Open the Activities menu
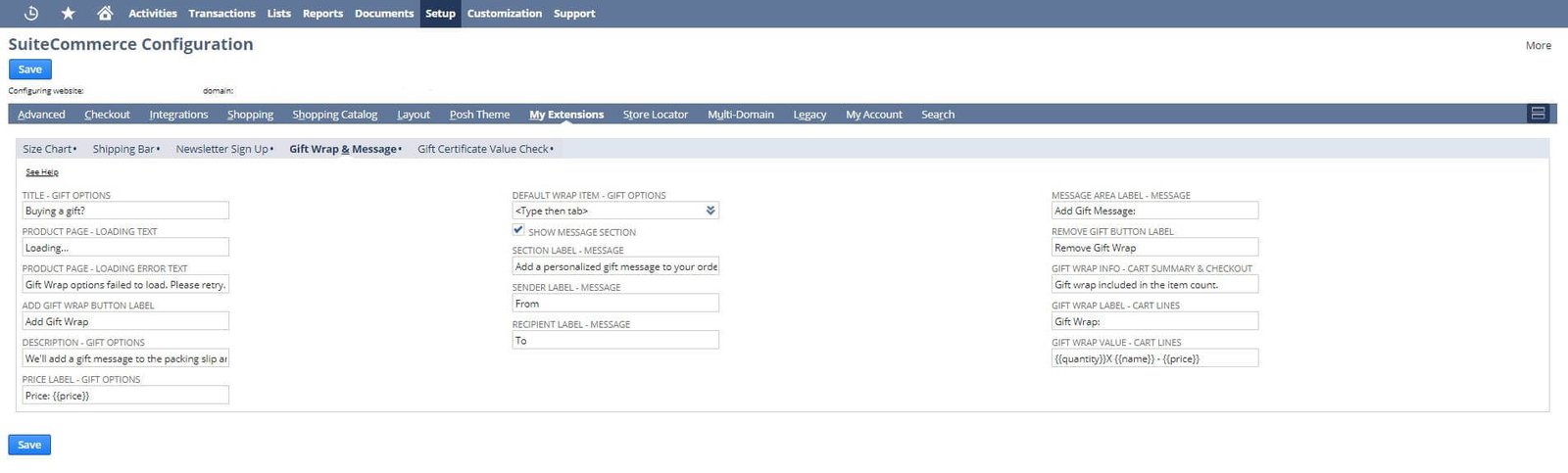The image size is (1568, 473). pos(153,13)
